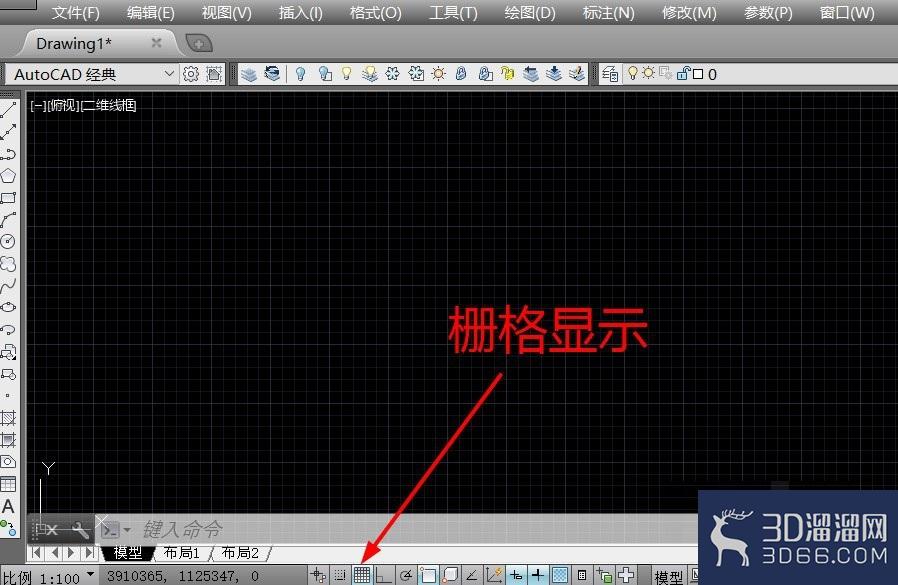Open the [-] viewport controls menu
The image size is (898, 585).
coord(38,105)
